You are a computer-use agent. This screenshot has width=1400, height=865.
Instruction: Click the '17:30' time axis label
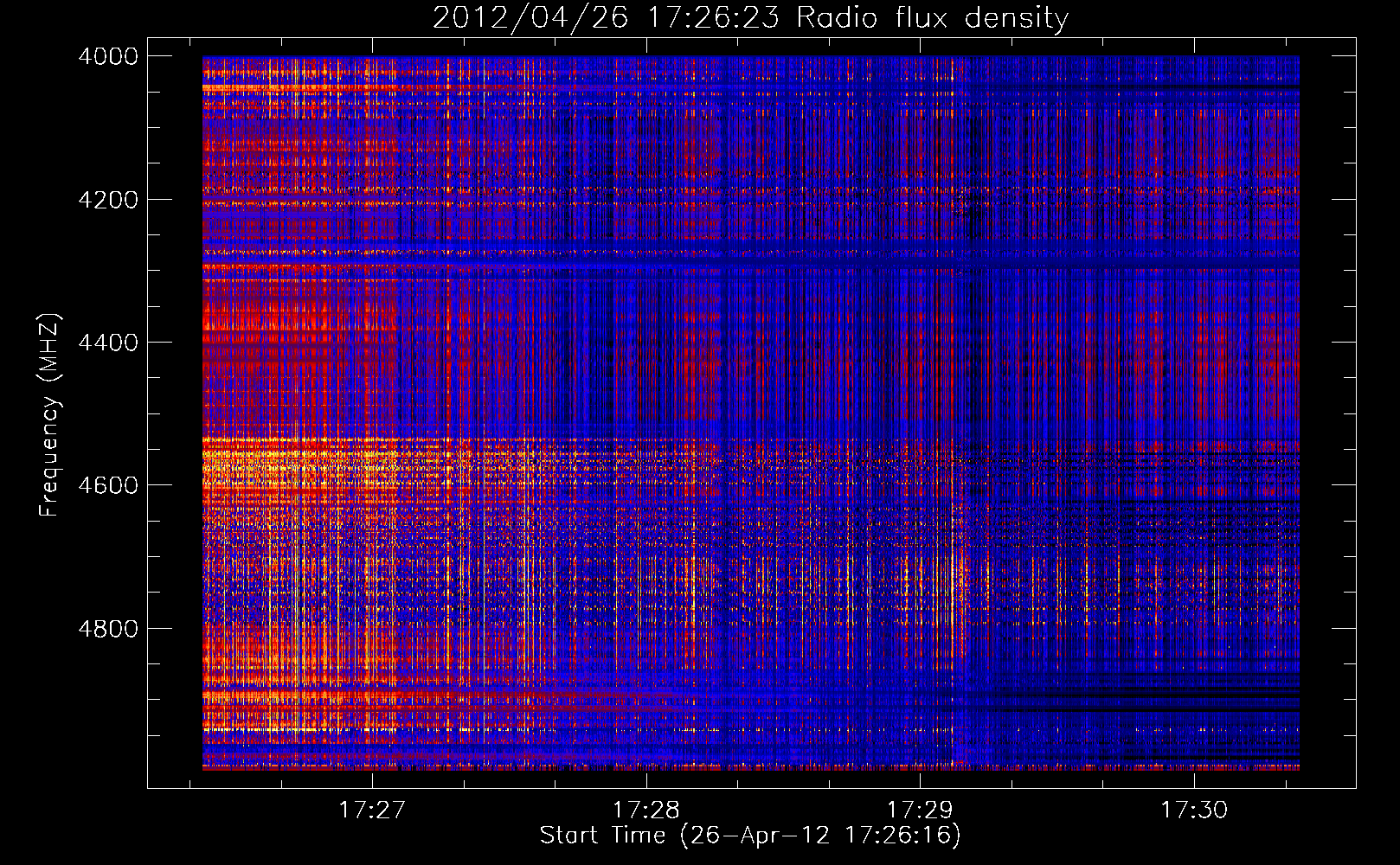click(x=1193, y=810)
